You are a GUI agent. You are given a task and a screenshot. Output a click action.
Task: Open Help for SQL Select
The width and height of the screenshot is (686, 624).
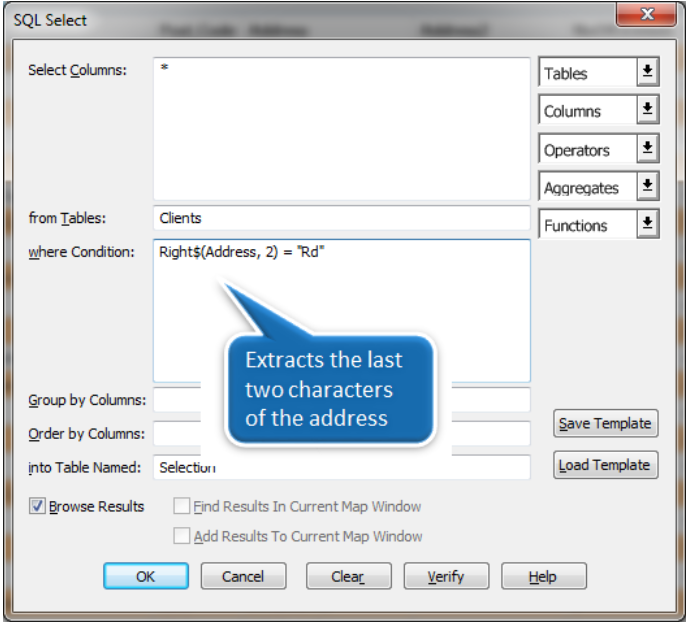coord(543,576)
